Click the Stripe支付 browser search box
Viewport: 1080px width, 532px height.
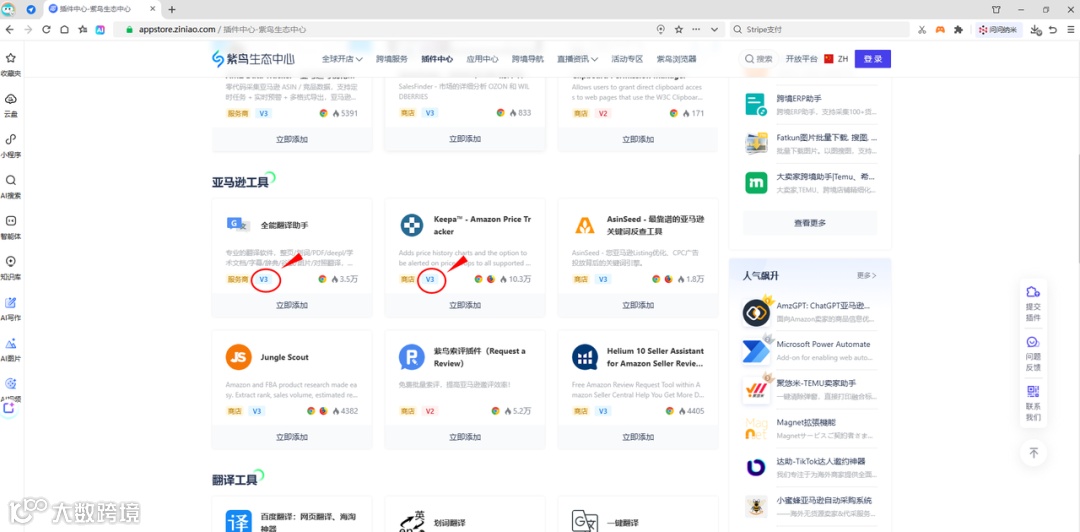[818, 30]
